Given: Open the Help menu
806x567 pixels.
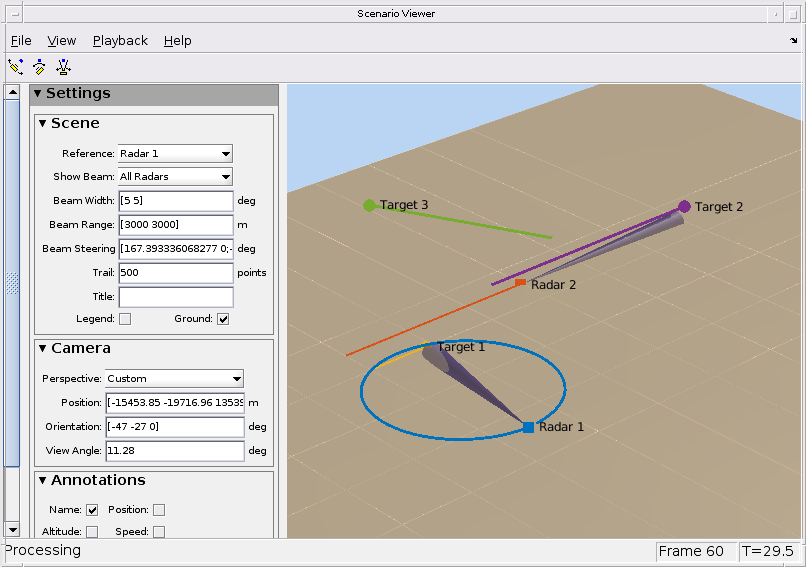Looking at the screenshot, I should 177,41.
